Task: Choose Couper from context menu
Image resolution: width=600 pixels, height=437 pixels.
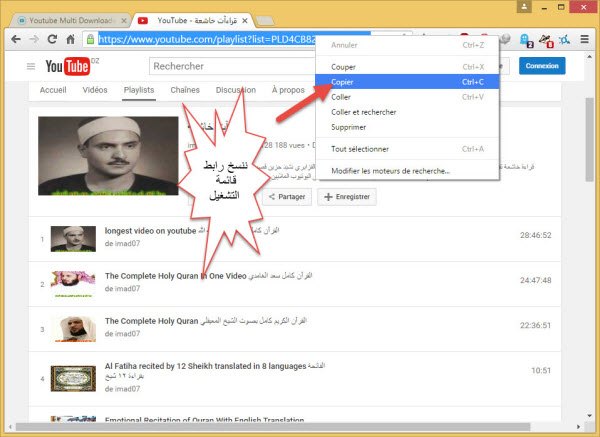Action: (x=407, y=67)
